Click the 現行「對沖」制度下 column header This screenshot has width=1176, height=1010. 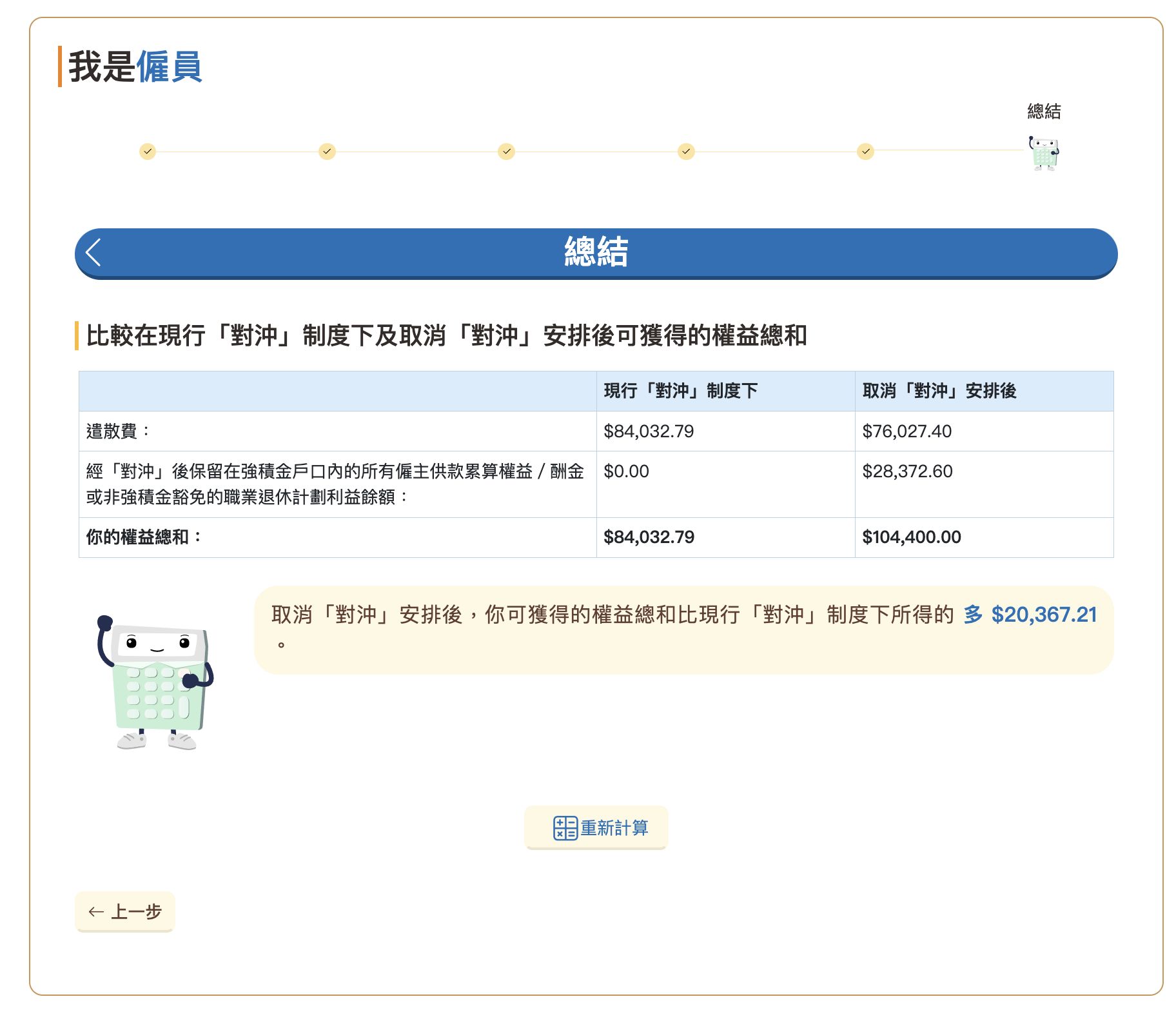click(680, 391)
